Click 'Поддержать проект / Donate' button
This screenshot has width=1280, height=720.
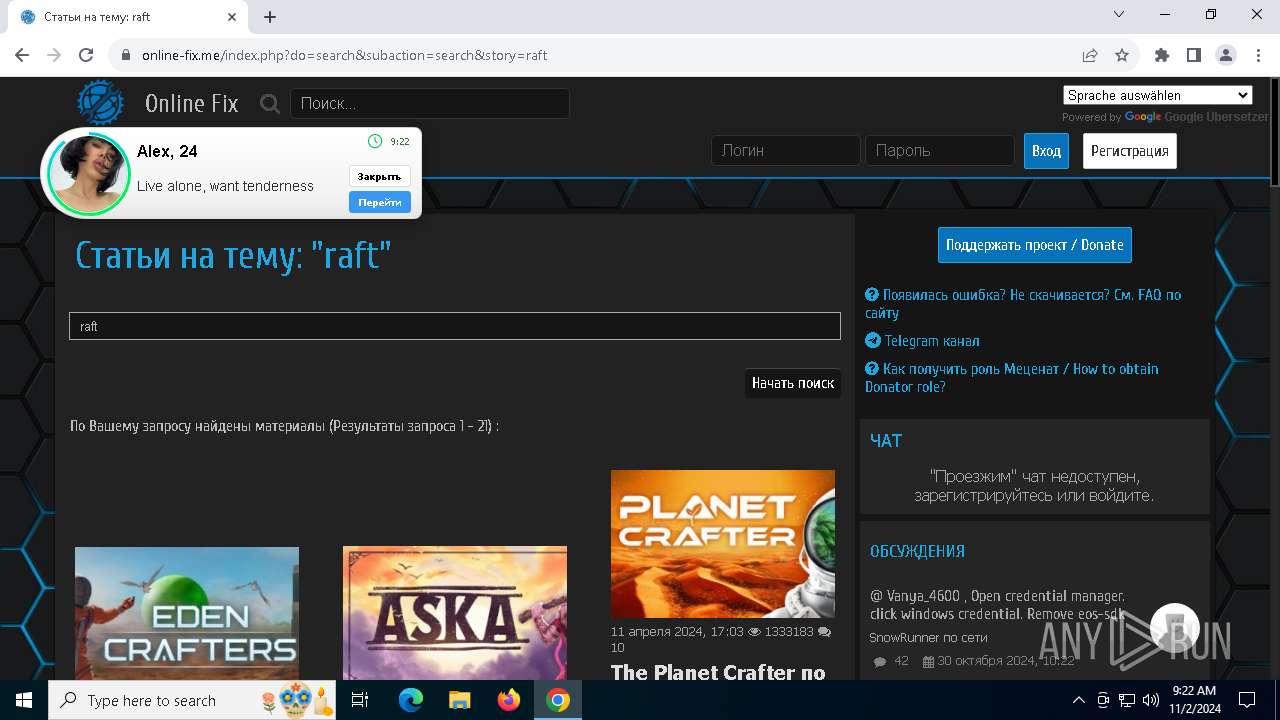tap(1035, 245)
